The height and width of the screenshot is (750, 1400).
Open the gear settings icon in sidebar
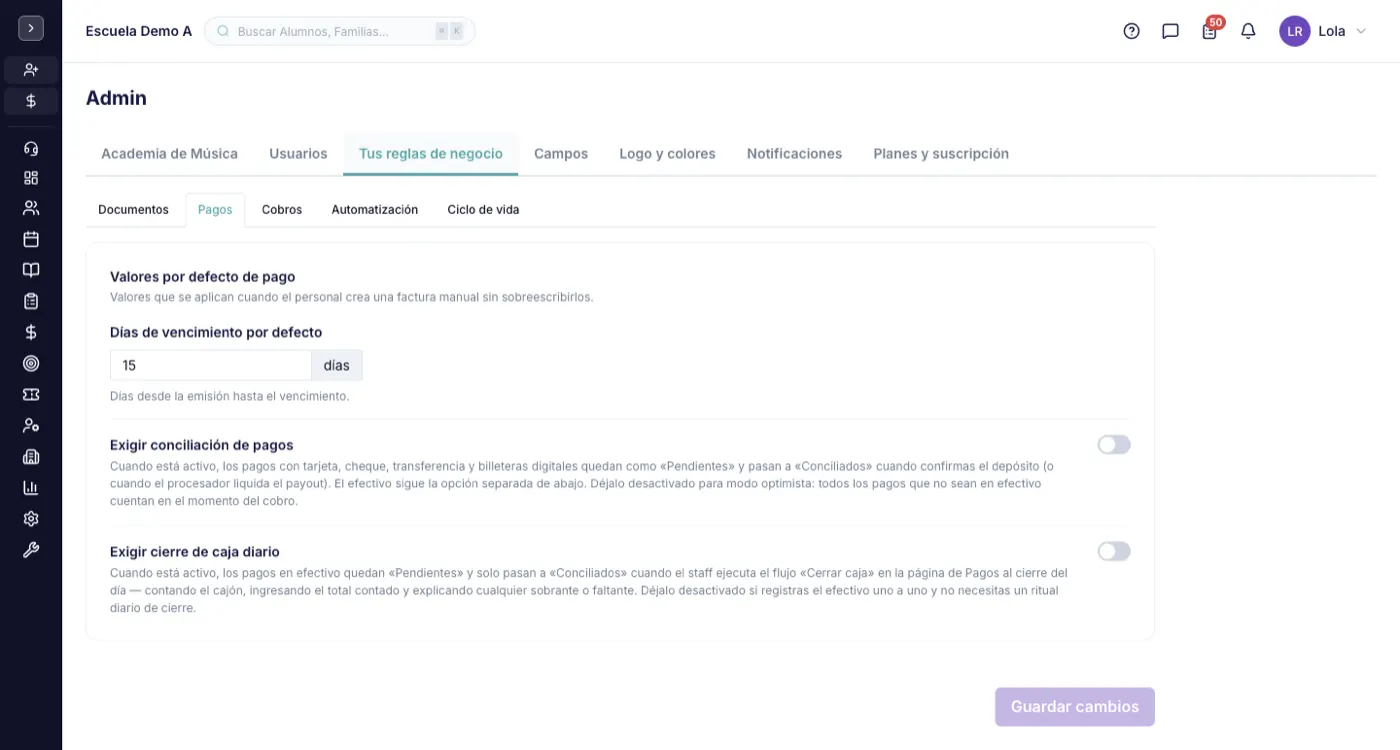[x=31, y=519]
